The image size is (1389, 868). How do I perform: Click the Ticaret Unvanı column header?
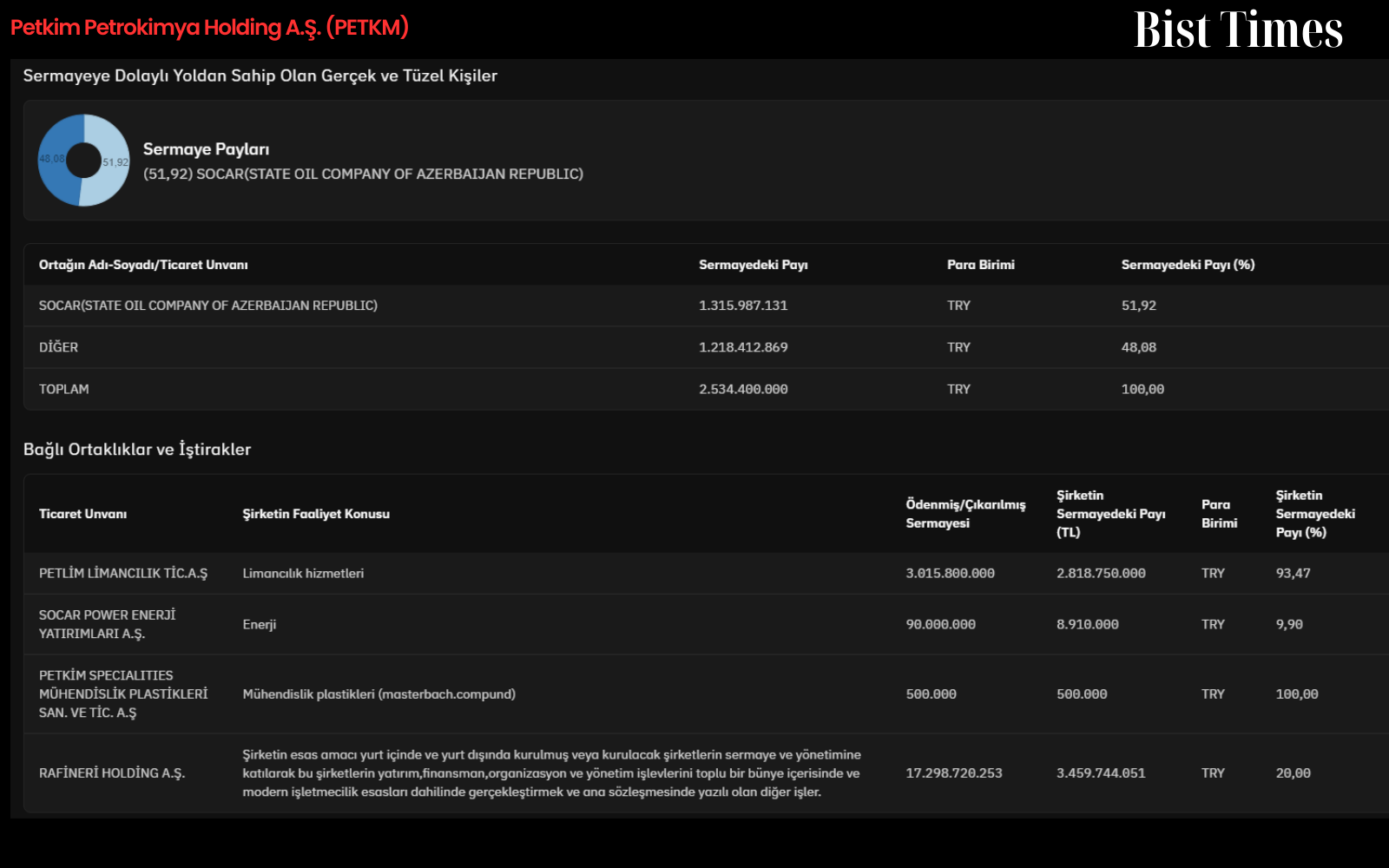82,514
